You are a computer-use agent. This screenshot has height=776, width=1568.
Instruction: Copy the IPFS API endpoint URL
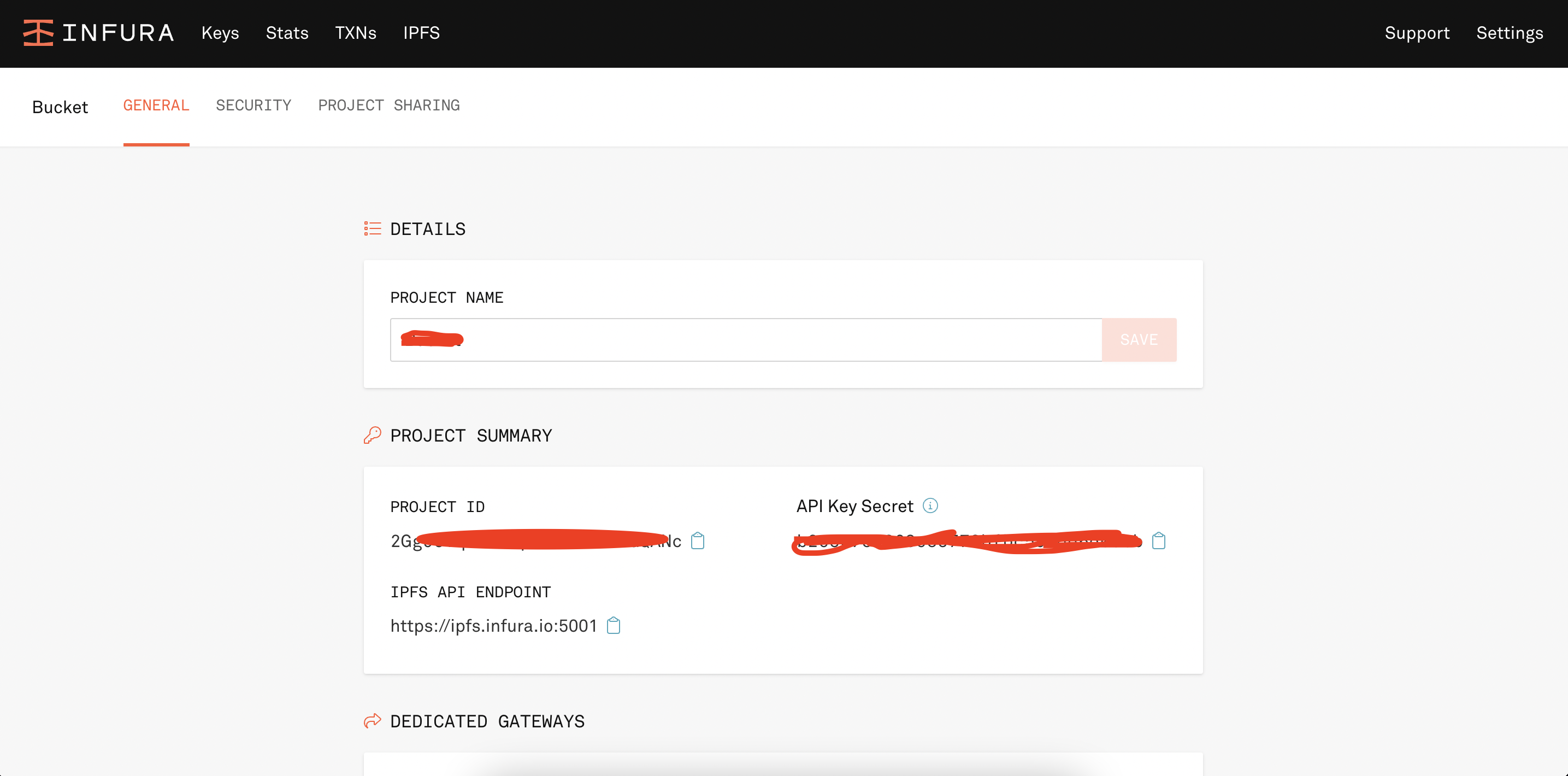point(614,626)
